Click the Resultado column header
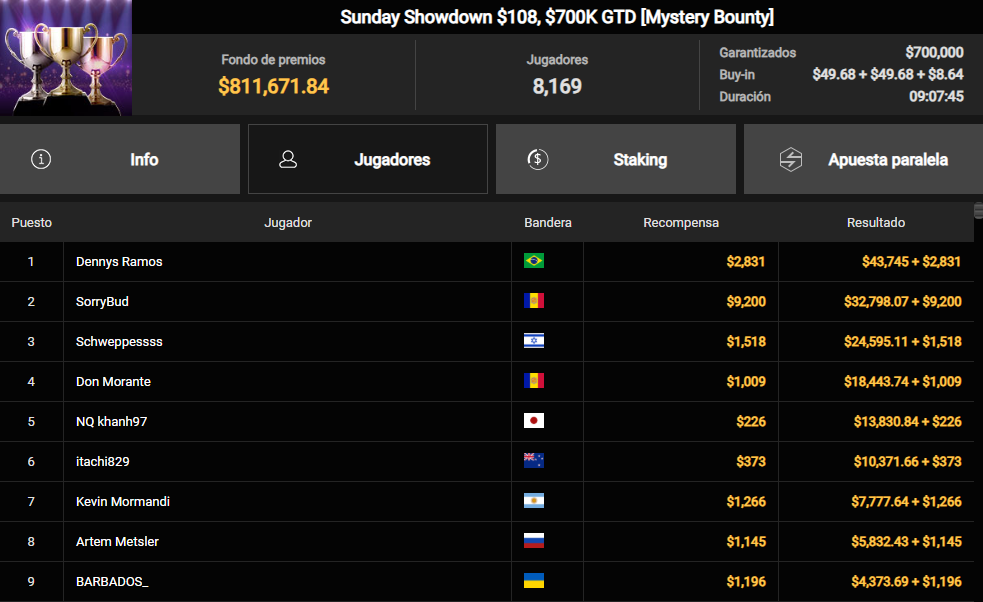The height and width of the screenshot is (602, 983). [x=876, y=223]
